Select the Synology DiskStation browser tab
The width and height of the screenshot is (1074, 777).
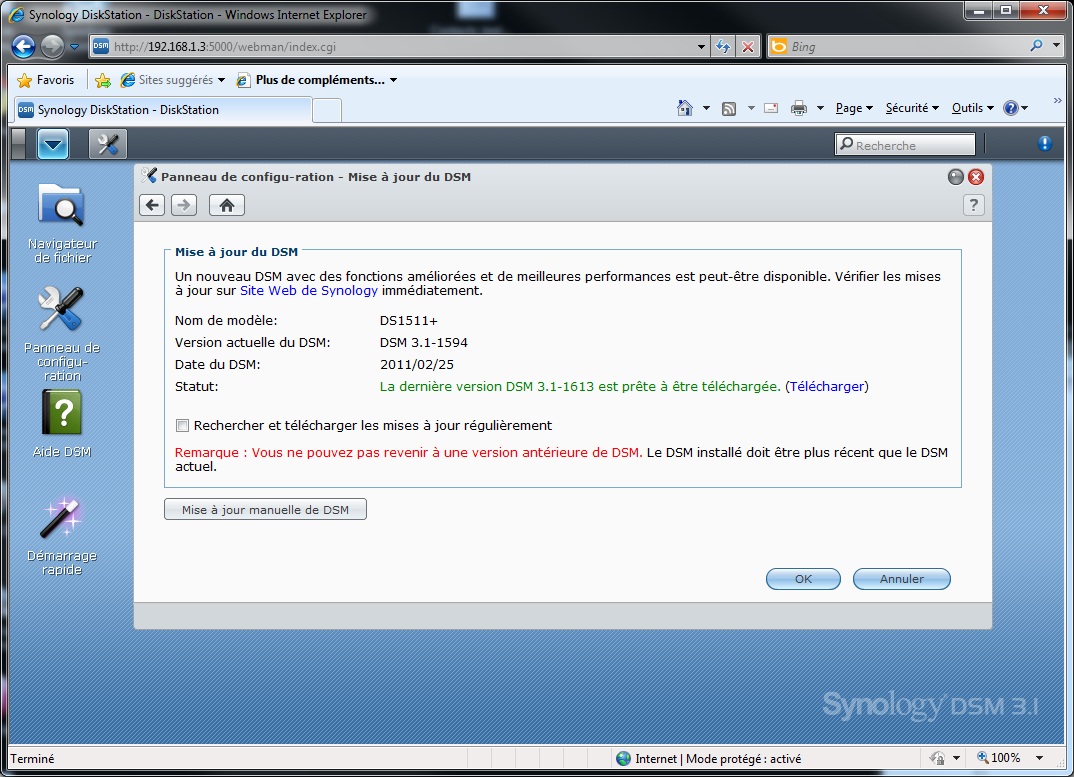click(162, 110)
